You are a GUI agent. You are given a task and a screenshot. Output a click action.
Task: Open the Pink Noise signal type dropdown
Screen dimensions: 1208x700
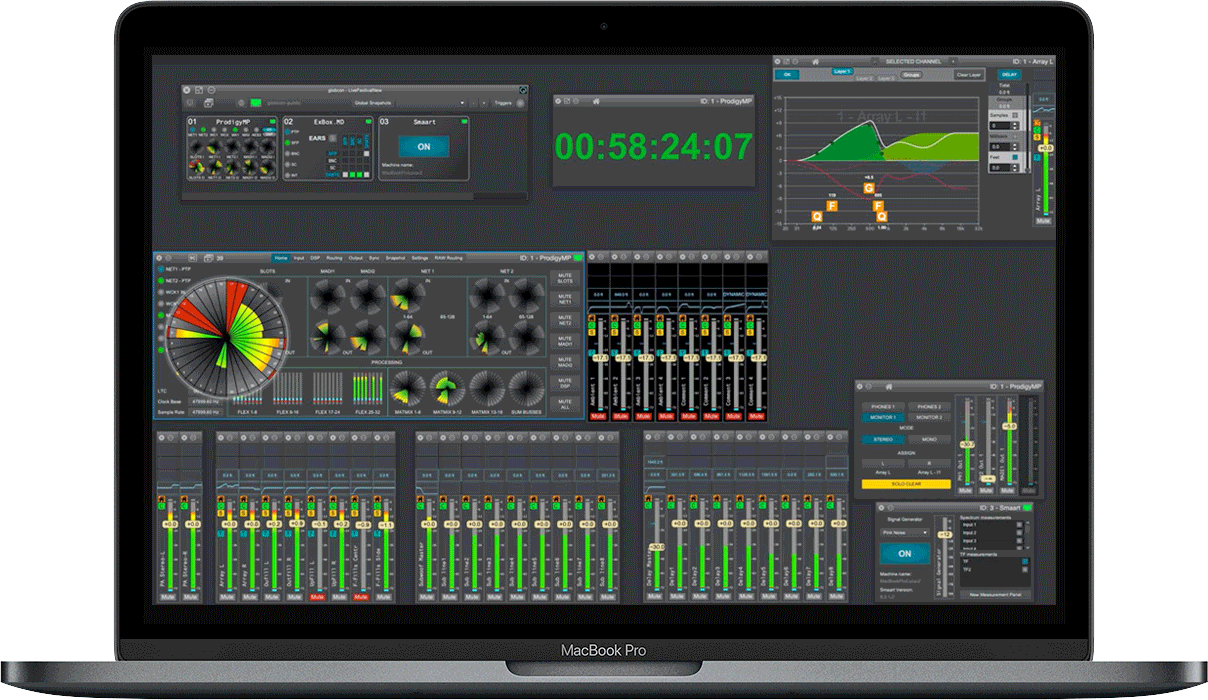coord(905,533)
